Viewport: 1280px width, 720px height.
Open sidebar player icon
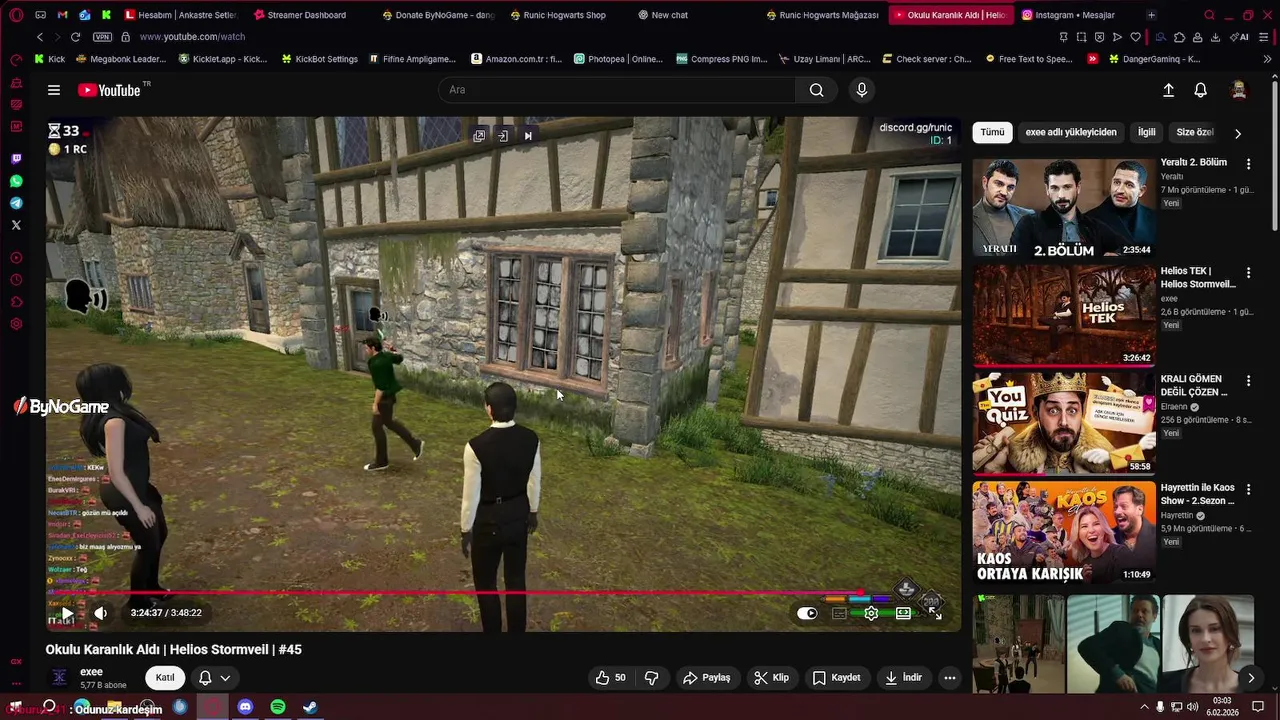point(16,258)
